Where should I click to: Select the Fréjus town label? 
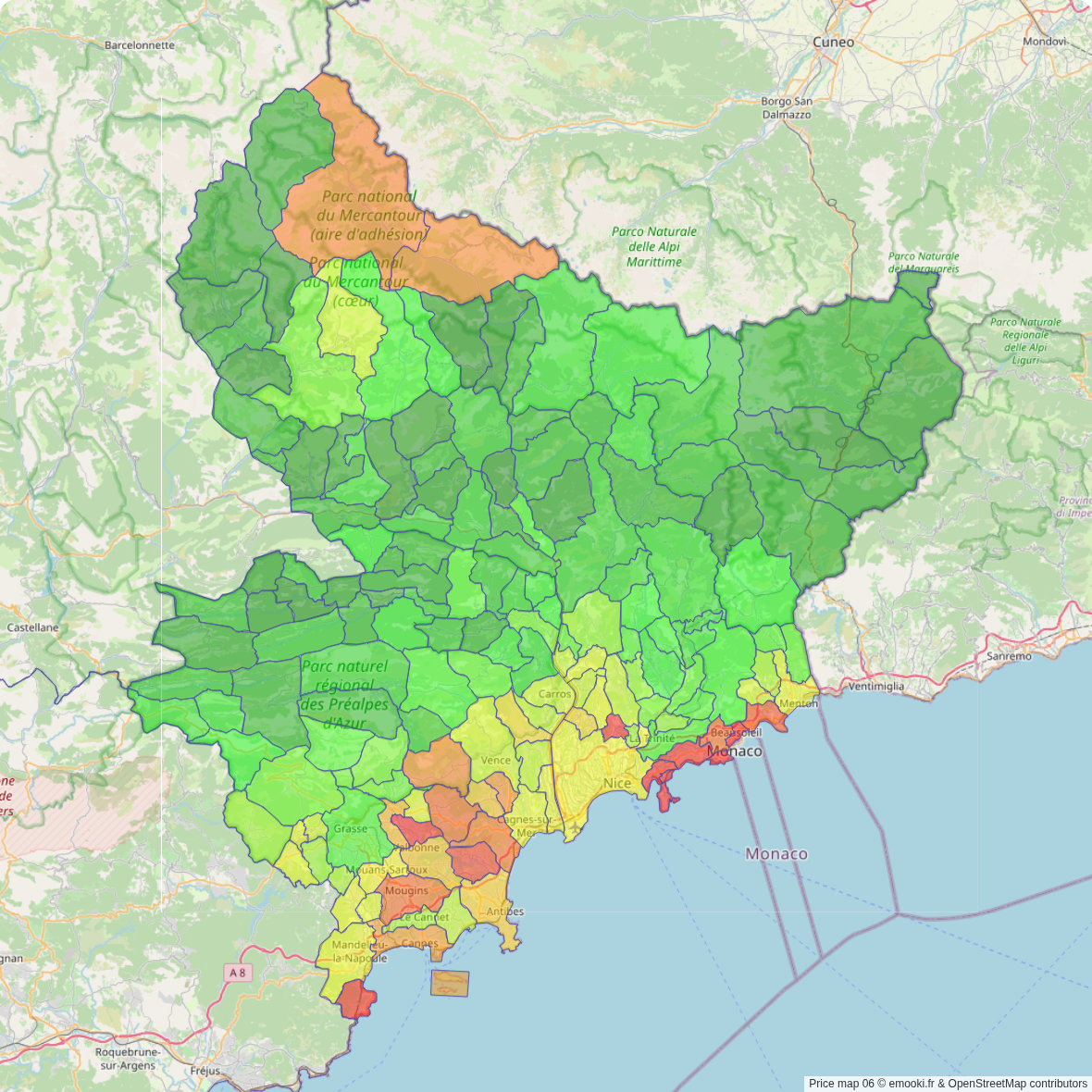(205, 1071)
